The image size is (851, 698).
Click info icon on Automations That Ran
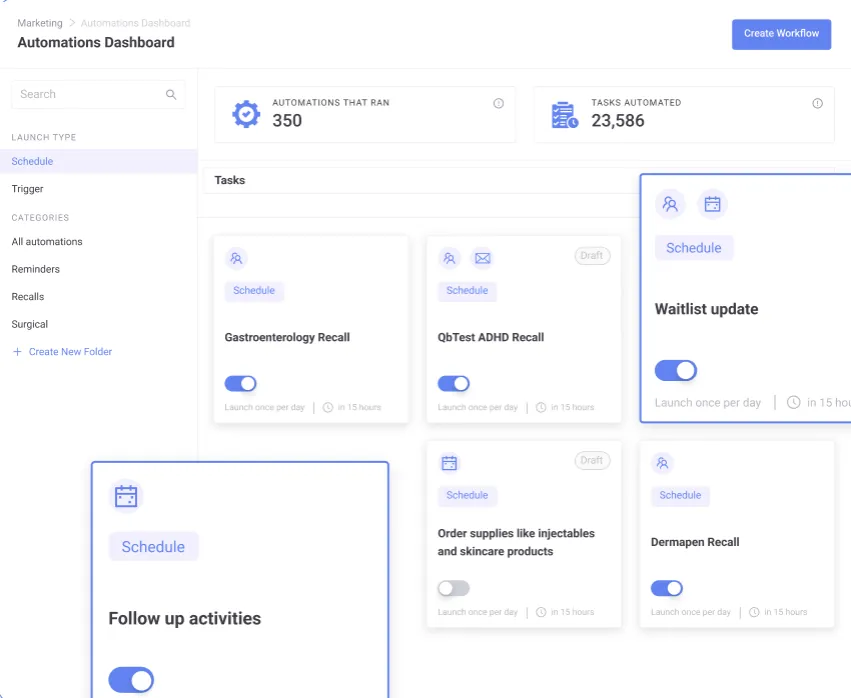click(x=498, y=103)
